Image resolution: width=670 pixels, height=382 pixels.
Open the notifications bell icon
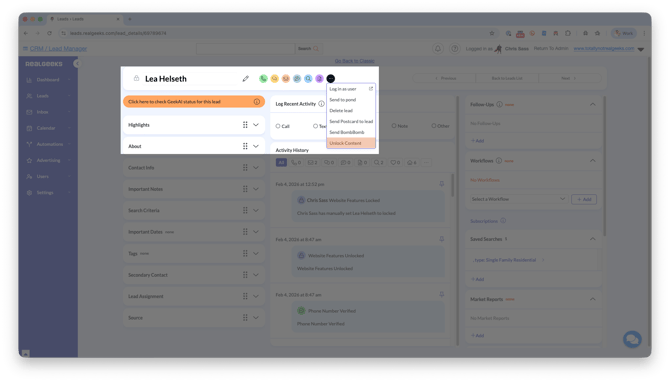click(438, 49)
